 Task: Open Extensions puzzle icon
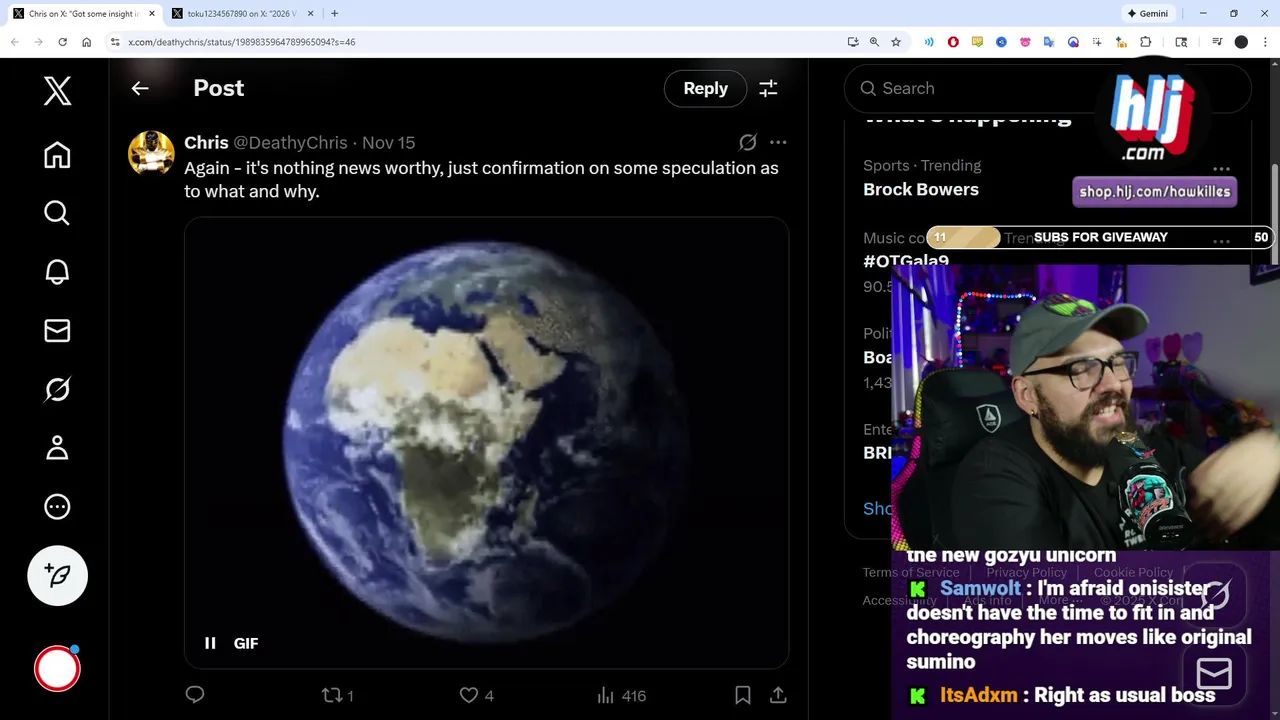click(x=1146, y=42)
